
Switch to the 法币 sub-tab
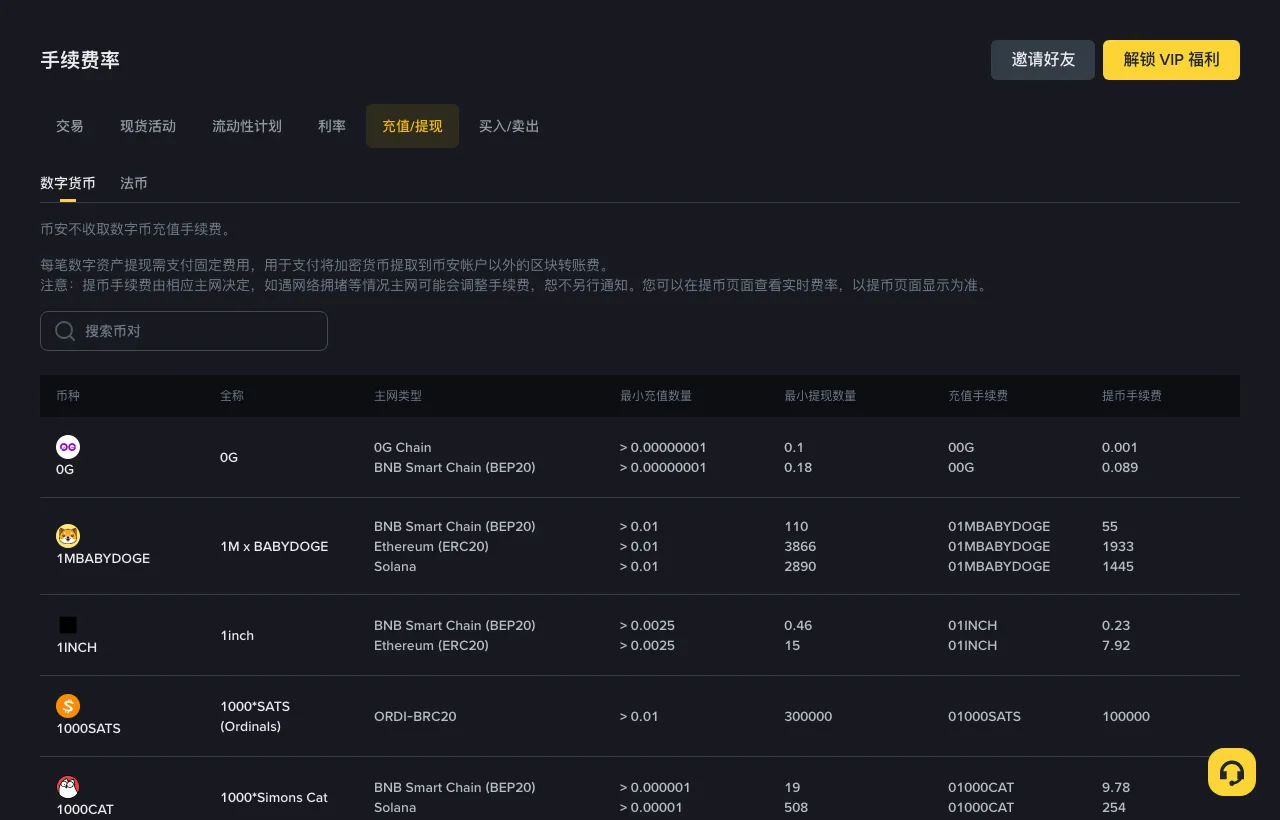(x=134, y=183)
